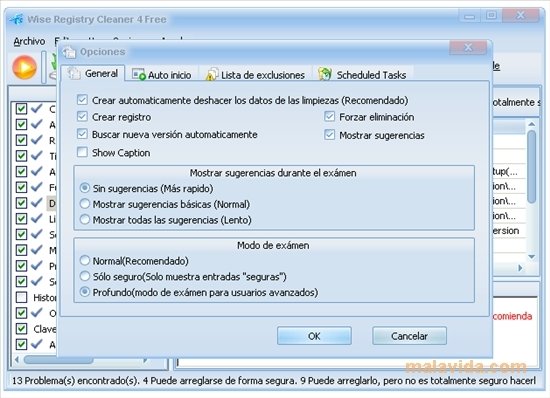Switch to the Auto inicio tab
This screenshot has height=398, width=550.
[162, 75]
